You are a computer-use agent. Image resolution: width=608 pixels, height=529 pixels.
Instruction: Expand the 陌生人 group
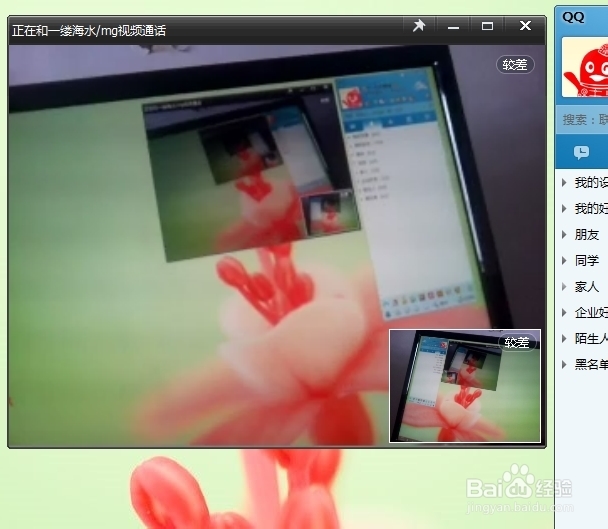[x=565, y=339]
